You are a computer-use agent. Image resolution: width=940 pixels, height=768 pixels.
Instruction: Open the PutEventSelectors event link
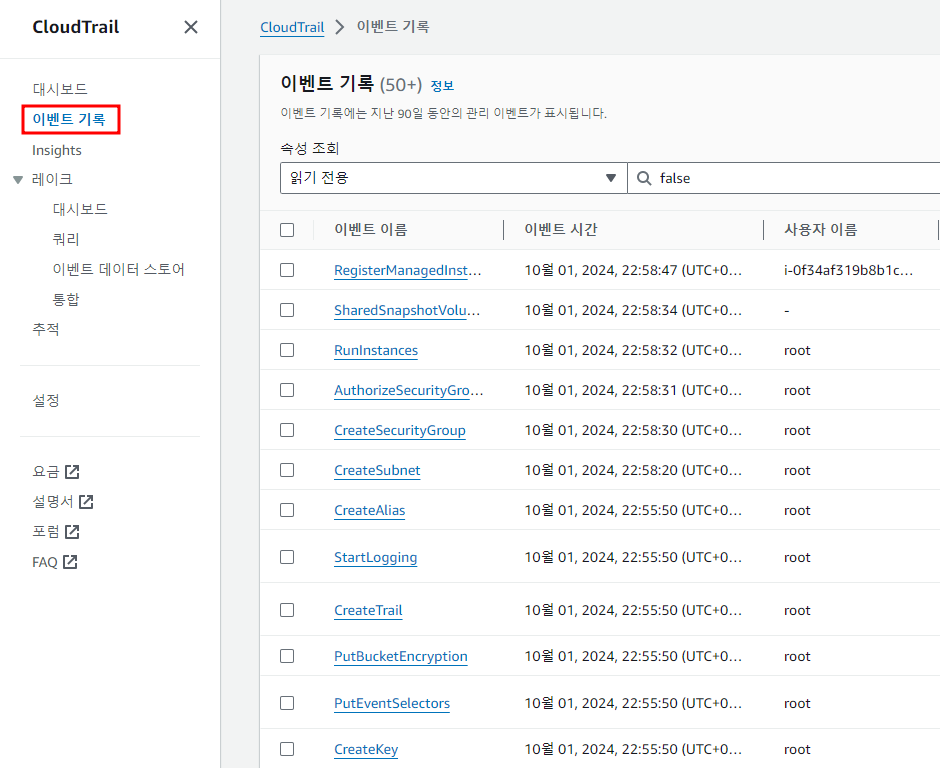pyautogui.click(x=392, y=703)
